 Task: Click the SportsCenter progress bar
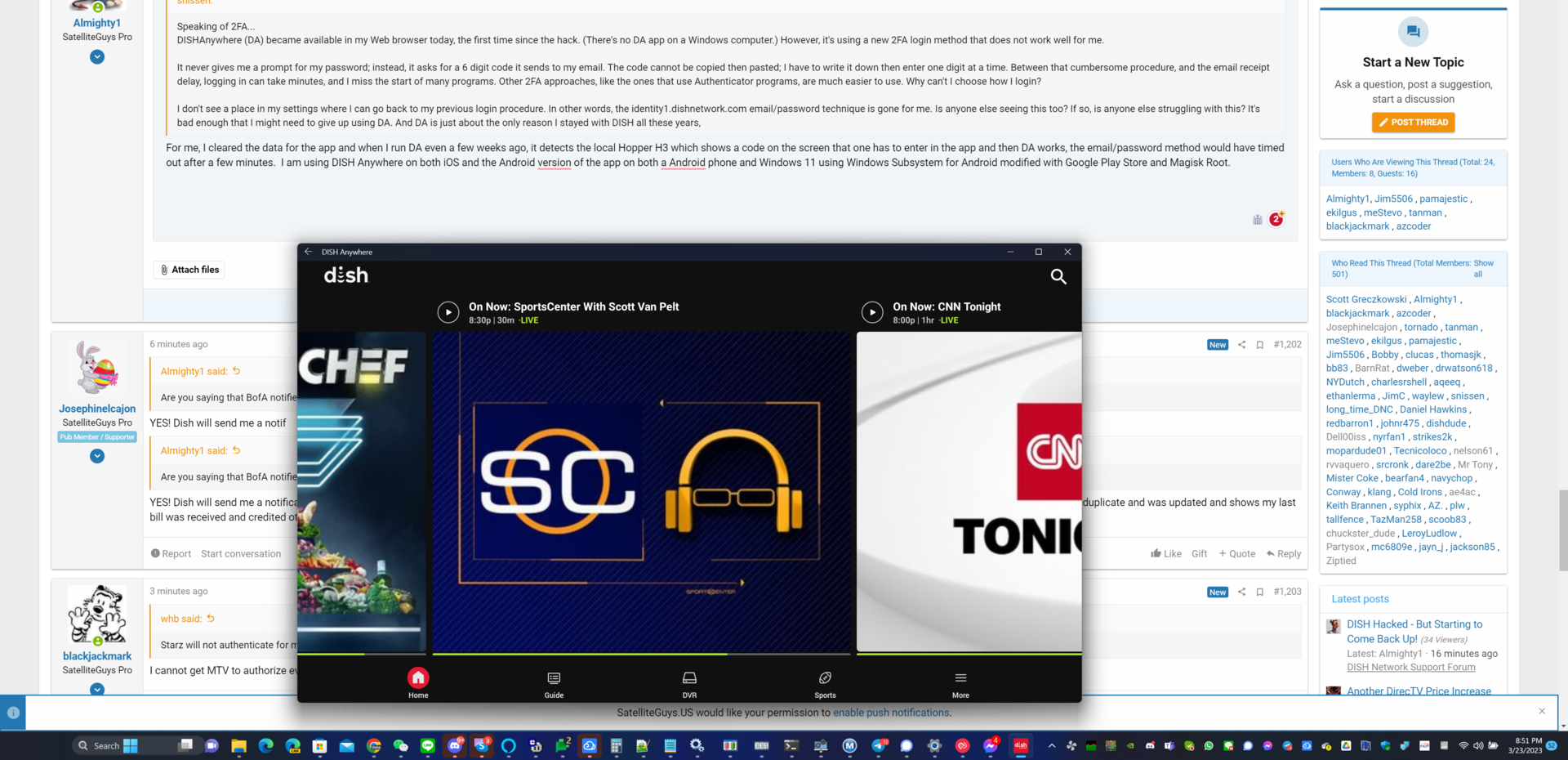click(642, 654)
